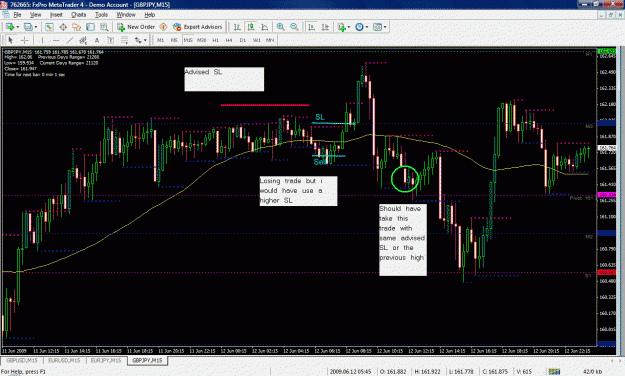Zoom out of the chart

point(294,27)
